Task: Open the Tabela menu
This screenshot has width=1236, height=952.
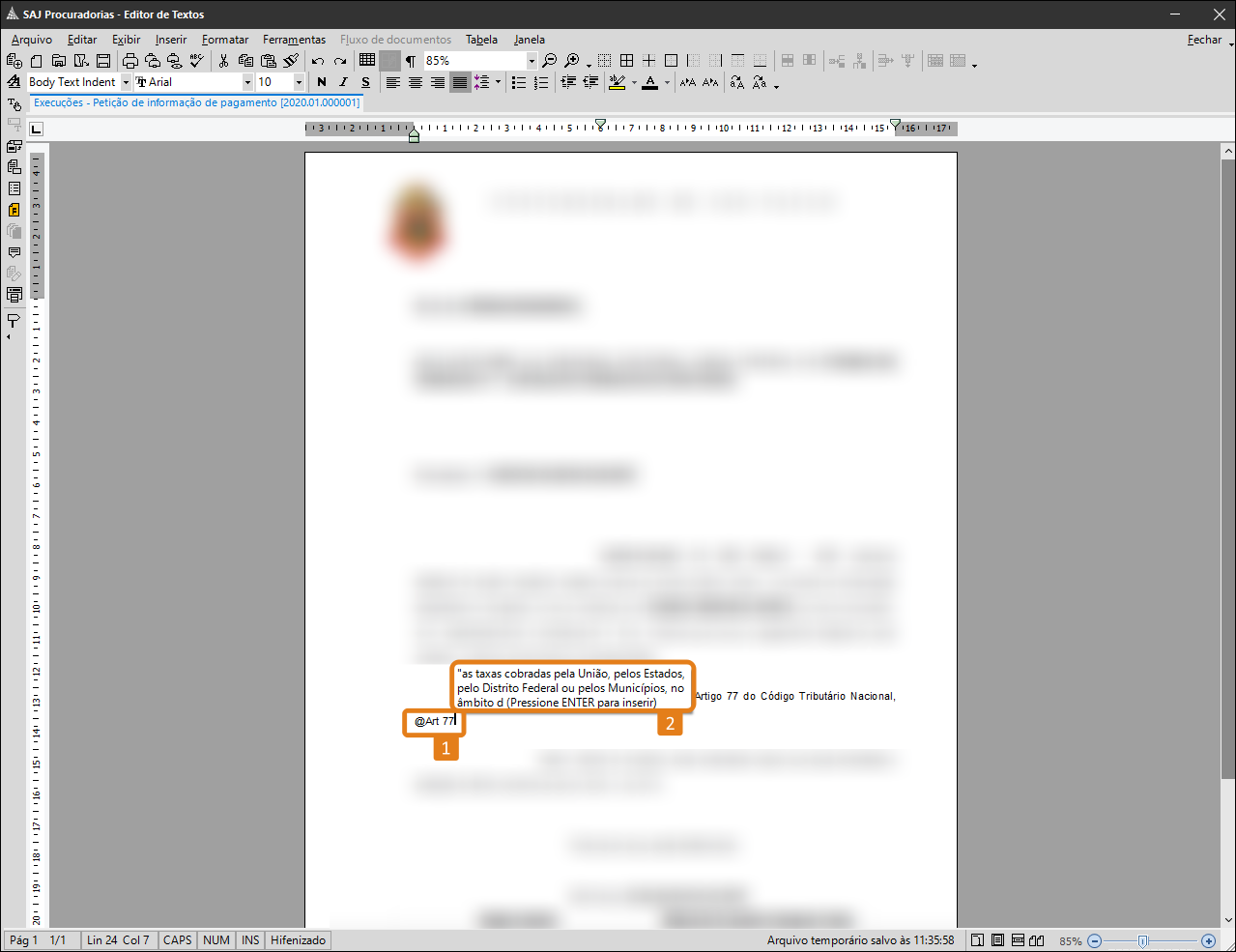Action: point(481,40)
